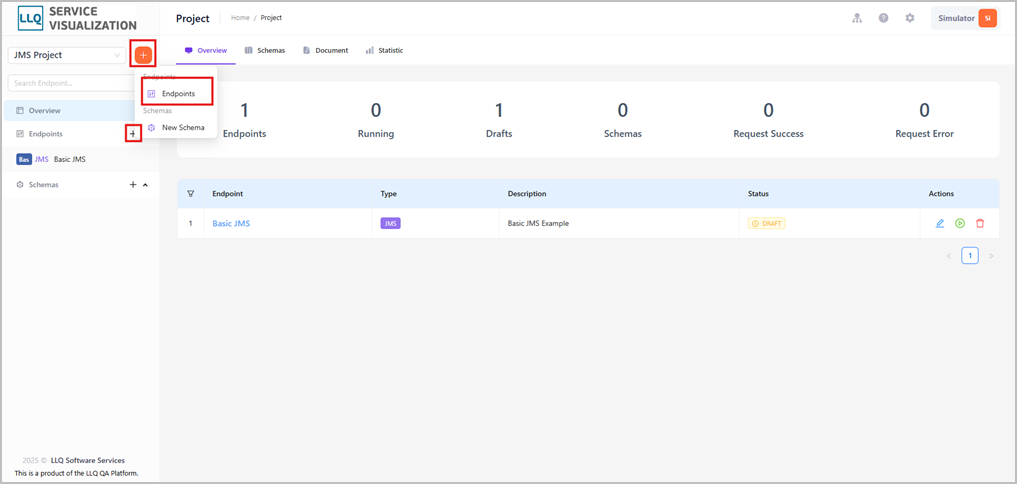Open the Basic JMS endpoint link

(x=231, y=223)
